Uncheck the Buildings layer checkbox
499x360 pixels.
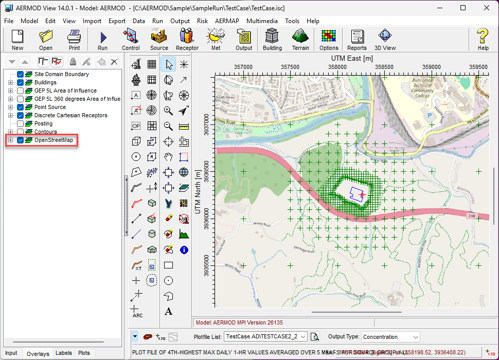point(20,82)
